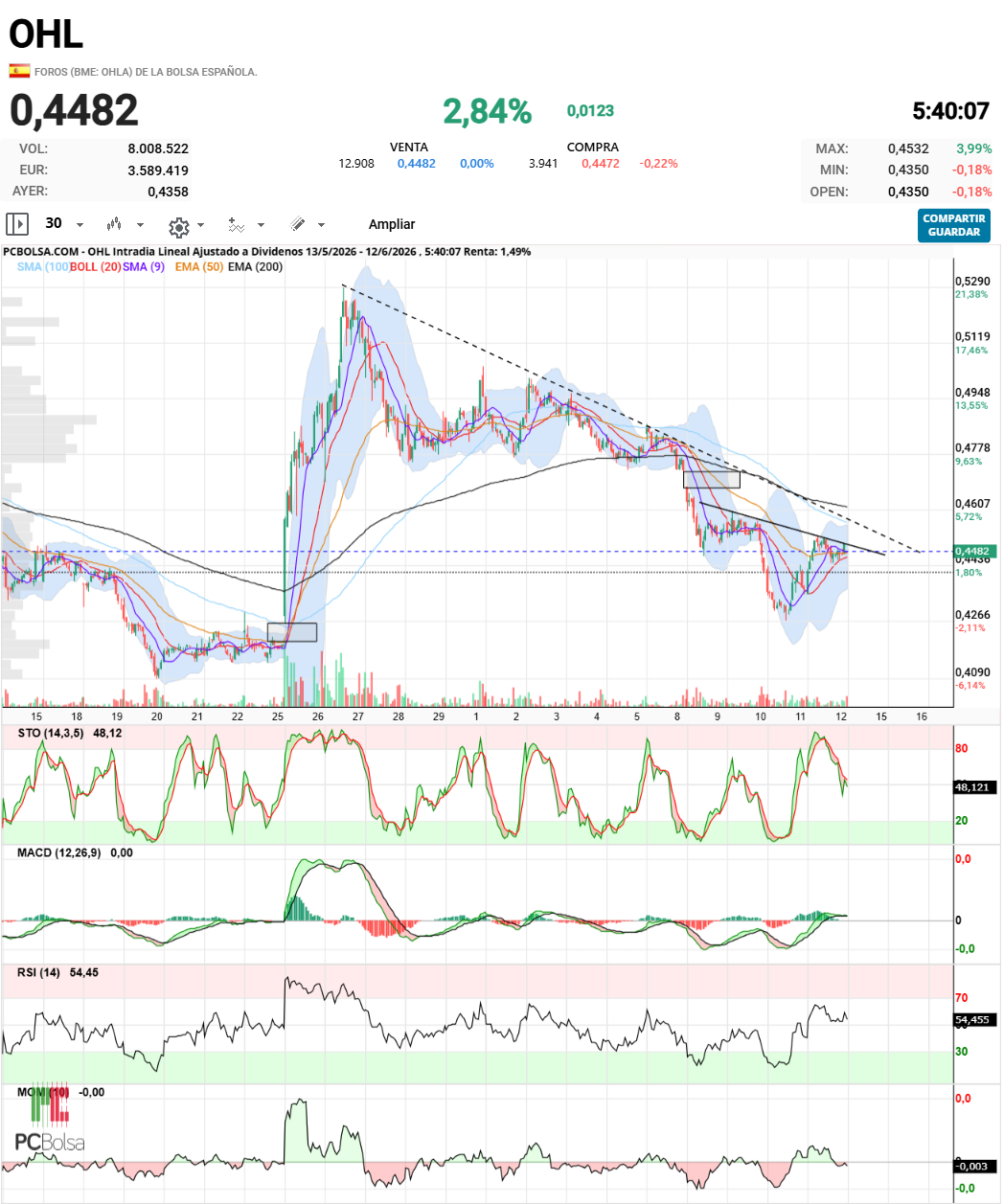The height and width of the screenshot is (1204, 1004).
Task: Toggle the SMA (100) legend label
Action: [43, 267]
